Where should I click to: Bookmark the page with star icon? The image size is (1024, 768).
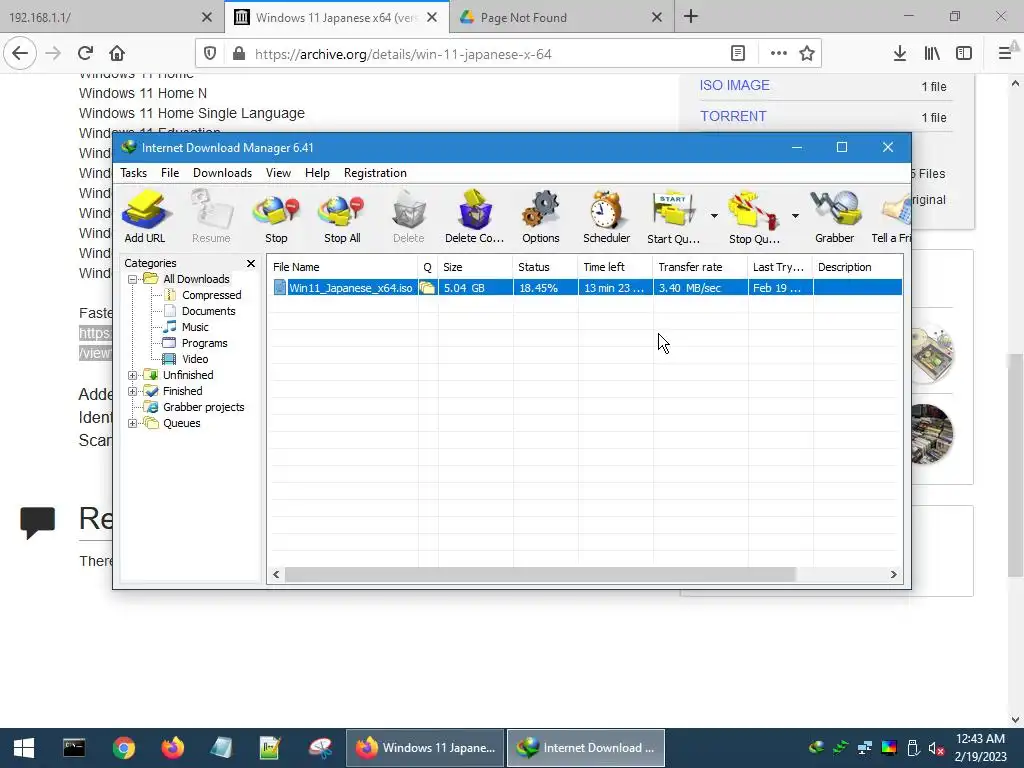tap(807, 54)
